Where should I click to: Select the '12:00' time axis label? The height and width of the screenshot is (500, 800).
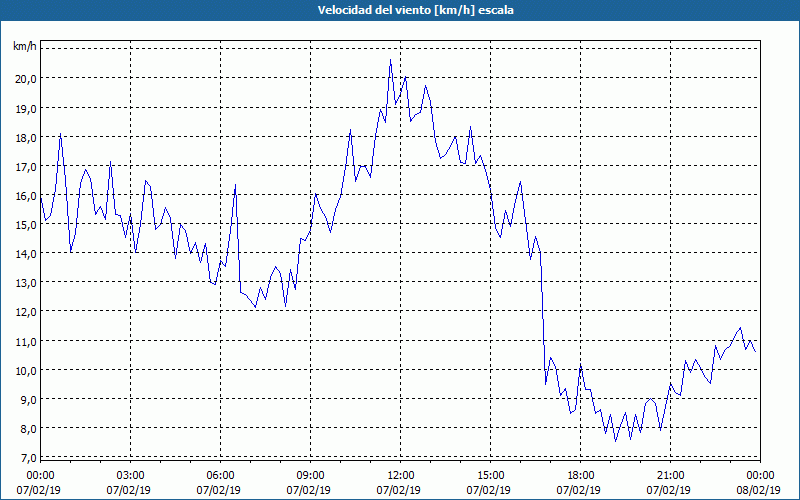[401, 476]
